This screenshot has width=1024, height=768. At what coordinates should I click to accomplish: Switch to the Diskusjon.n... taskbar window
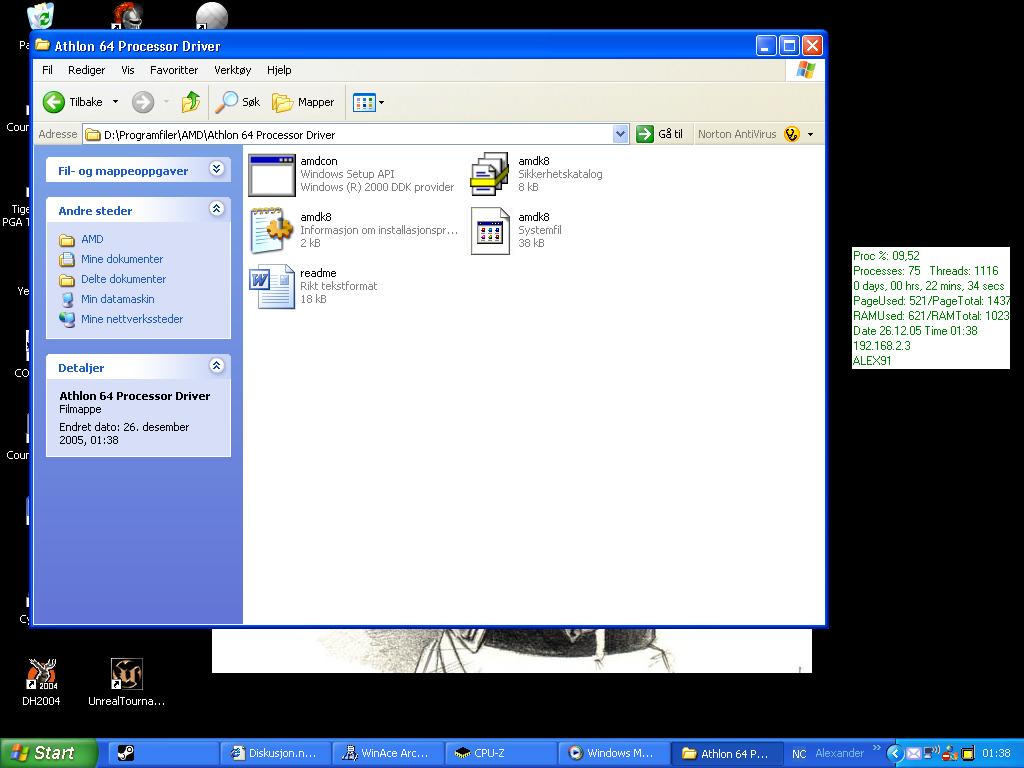(x=276, y=753)
